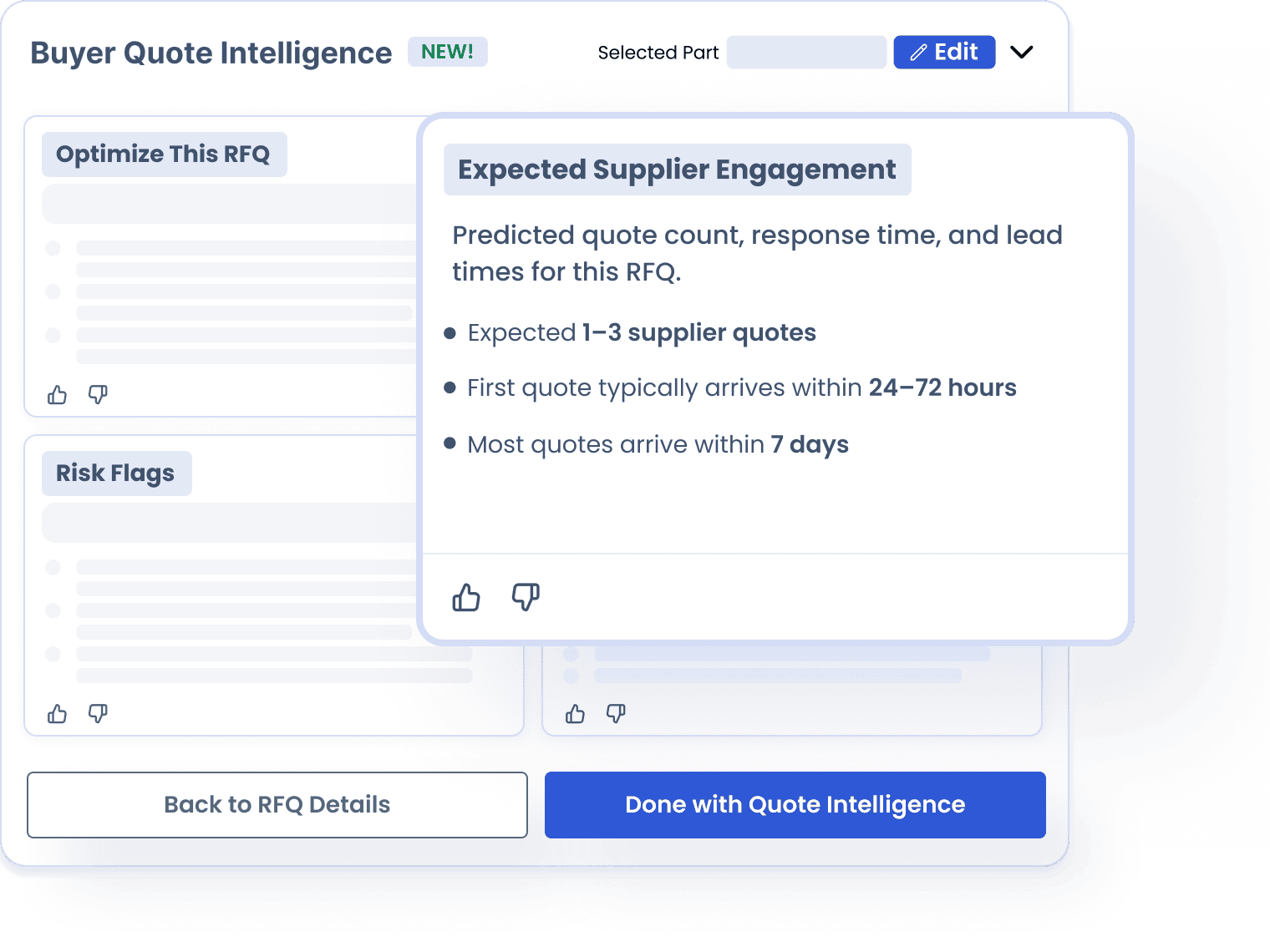Like the Expected Supplier Engagement card
This screenshot has height=952, width=1270.
(466, 597)
